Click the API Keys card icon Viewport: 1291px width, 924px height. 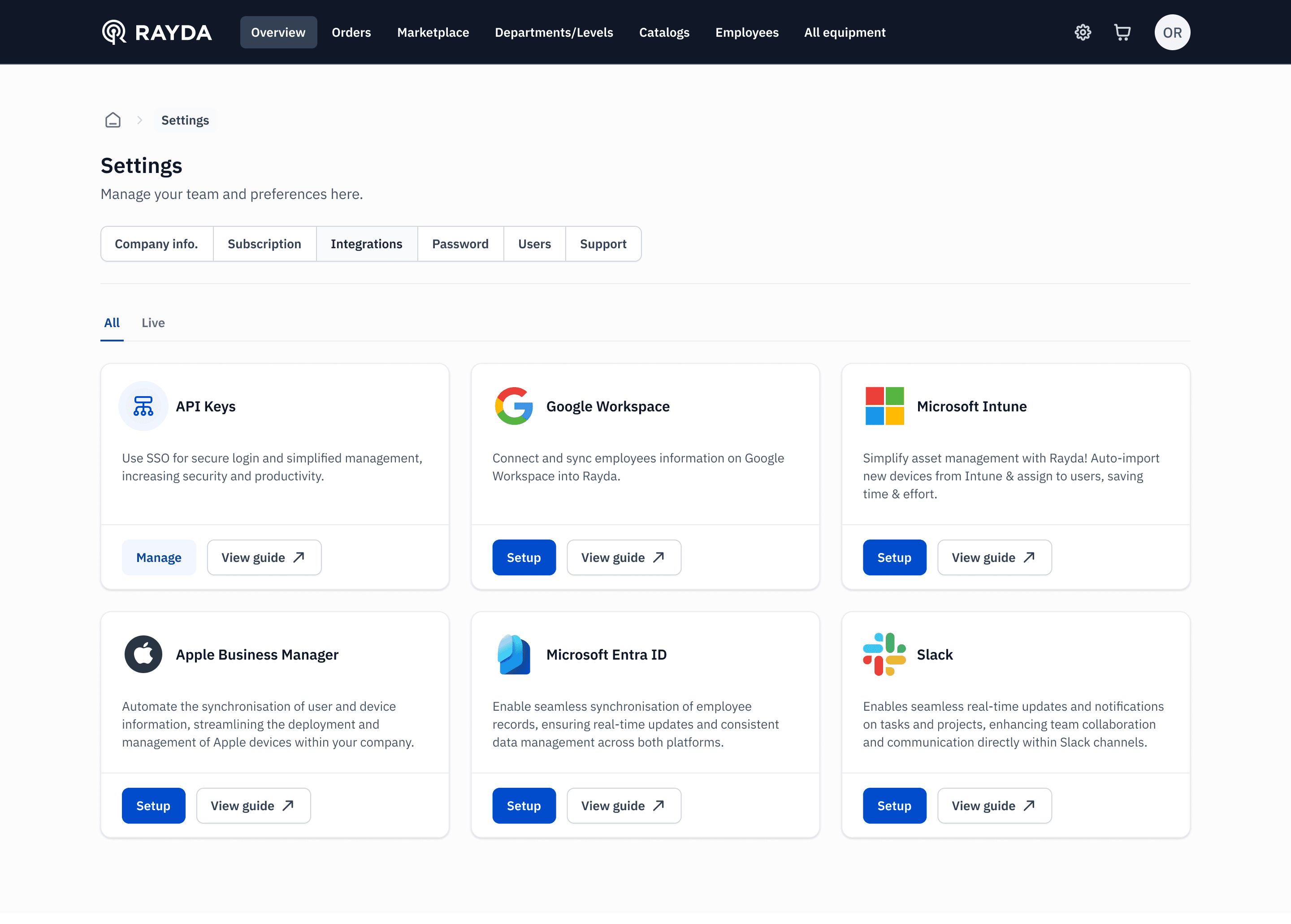click(x=143, y=406)
